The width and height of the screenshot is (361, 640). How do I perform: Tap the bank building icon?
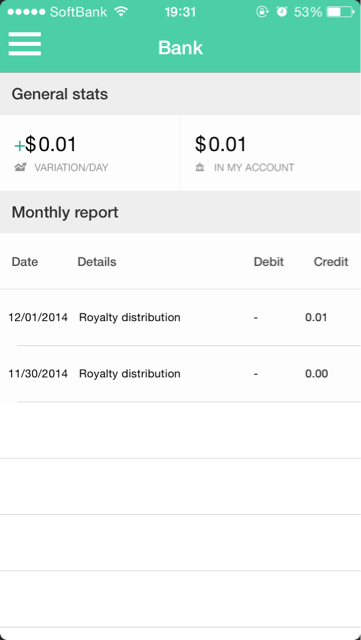[x=200, y=167]
